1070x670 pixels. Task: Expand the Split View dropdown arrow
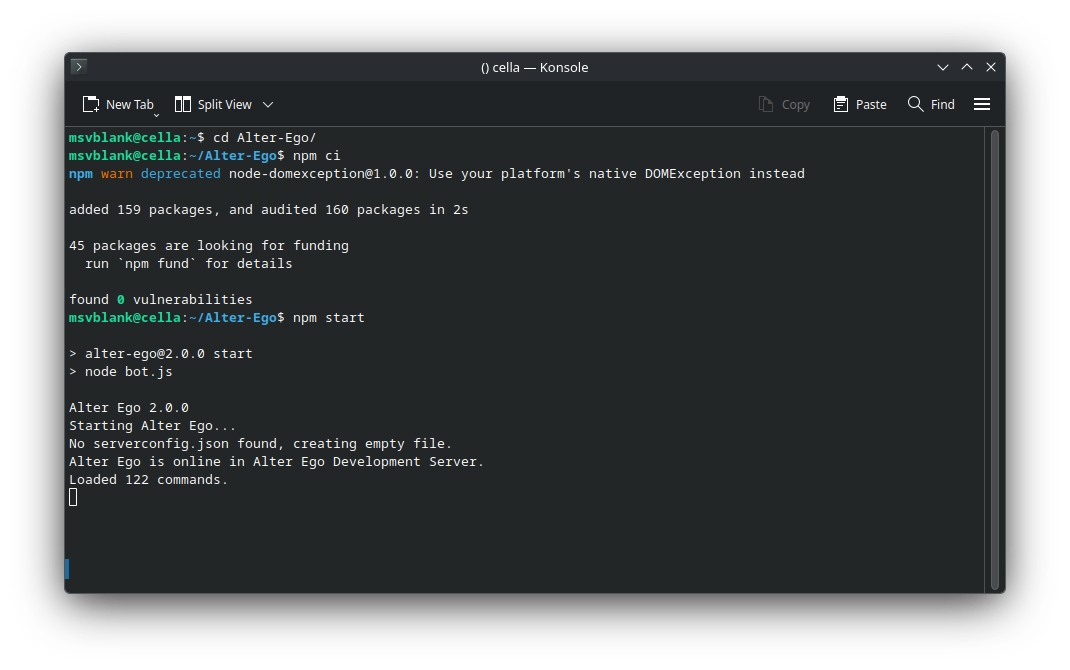(268, 104)
